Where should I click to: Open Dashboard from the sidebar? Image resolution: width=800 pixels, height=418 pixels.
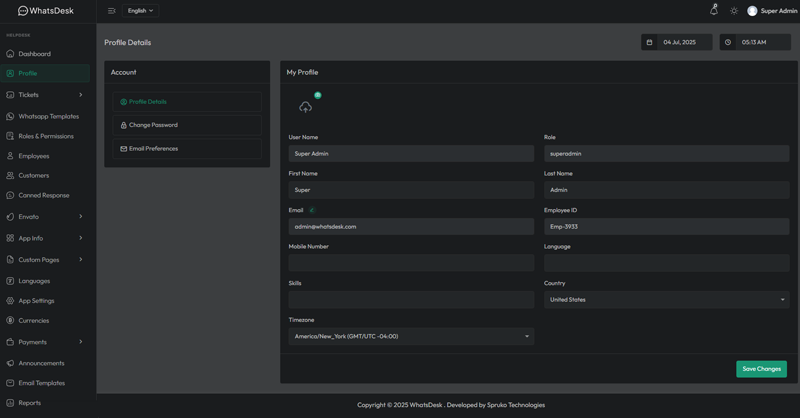34,54
